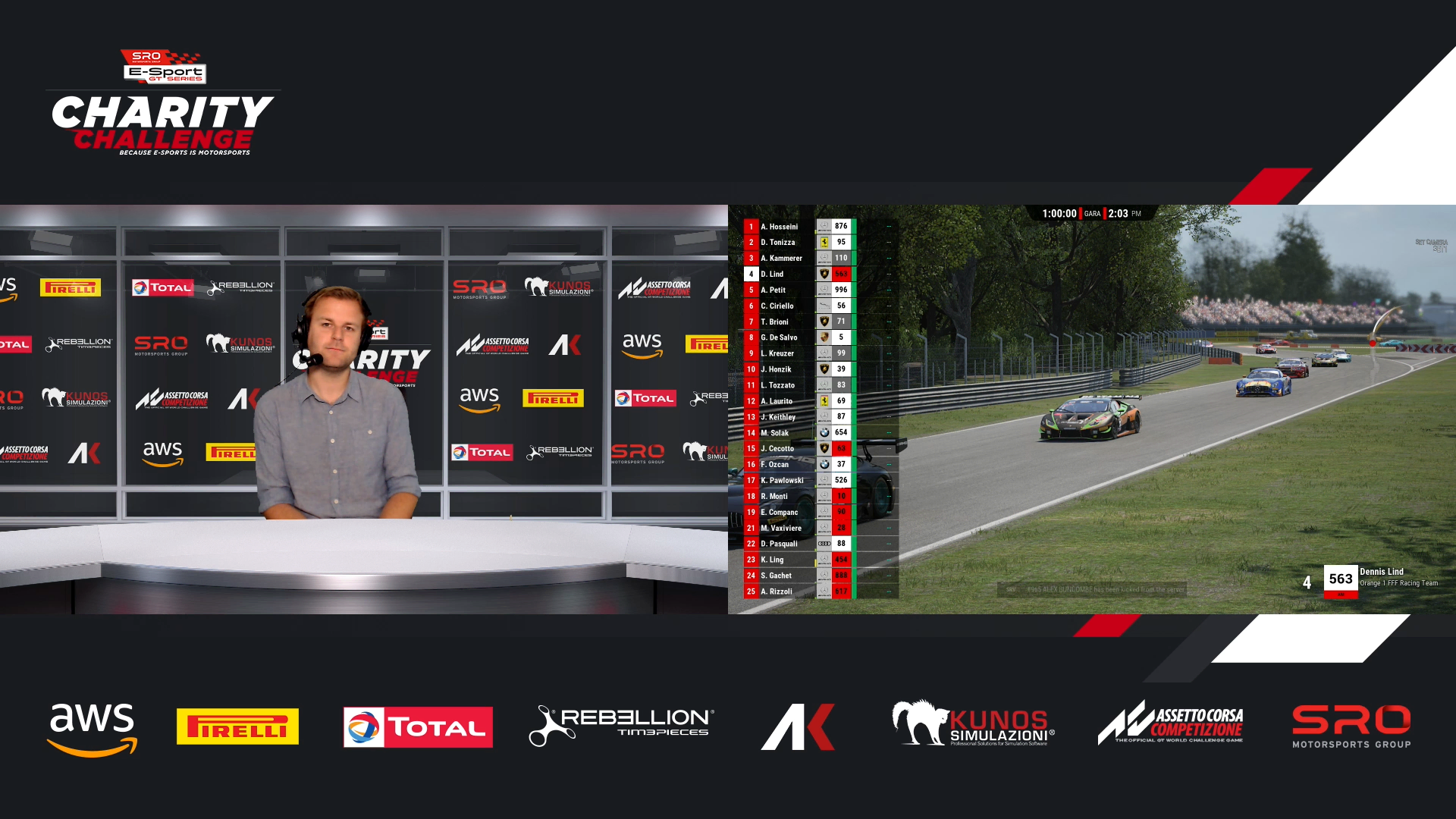This screenshot has height=819, width=1456.
Task: Click the Rebellion Timepieces footer logo
Action: tap(620, 722)
